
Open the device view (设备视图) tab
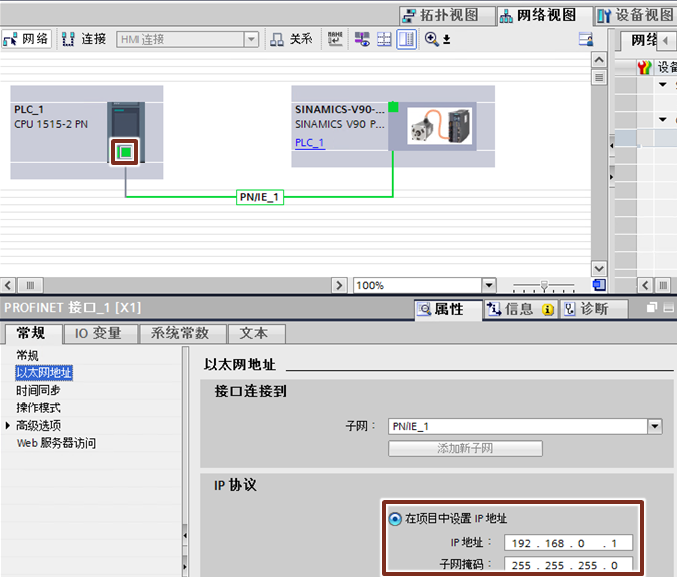pos(635,16)
